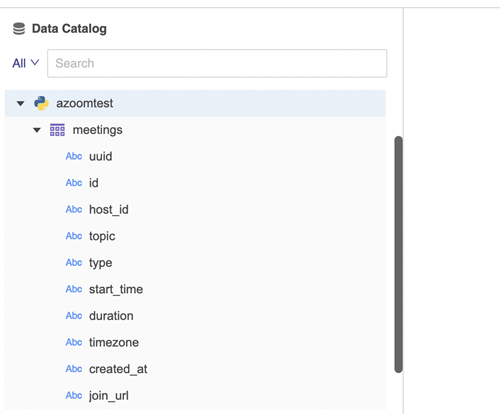Open the All filter dropdown
500x414 pixels.
tap(26, 63)
